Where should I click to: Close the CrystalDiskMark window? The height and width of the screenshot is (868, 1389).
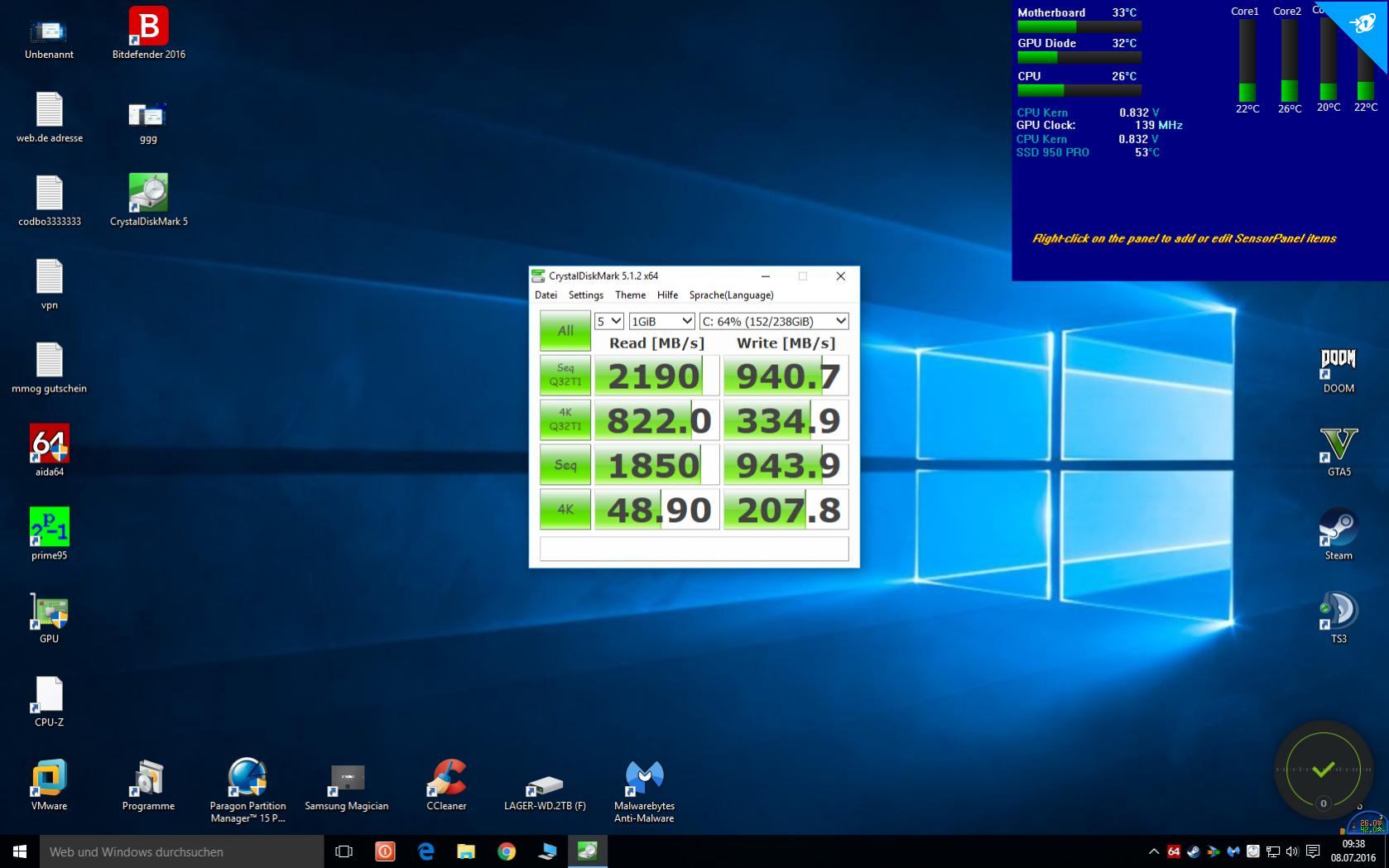840,276
